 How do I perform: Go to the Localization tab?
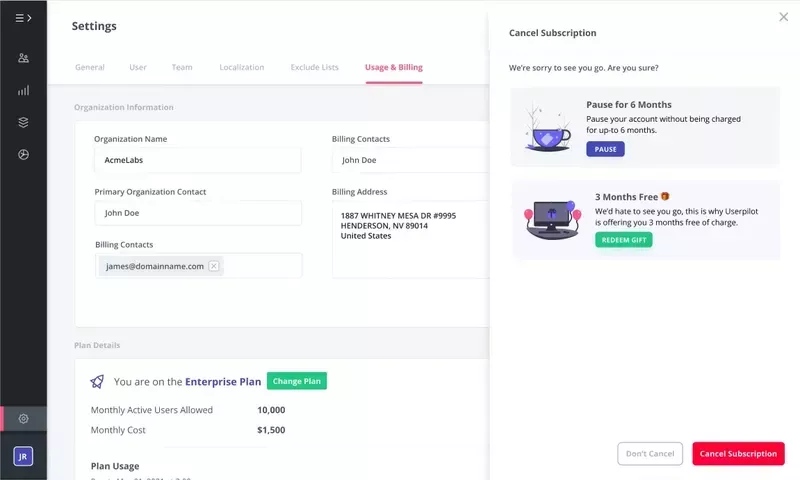pyautogui.click(x=242, y=67)
